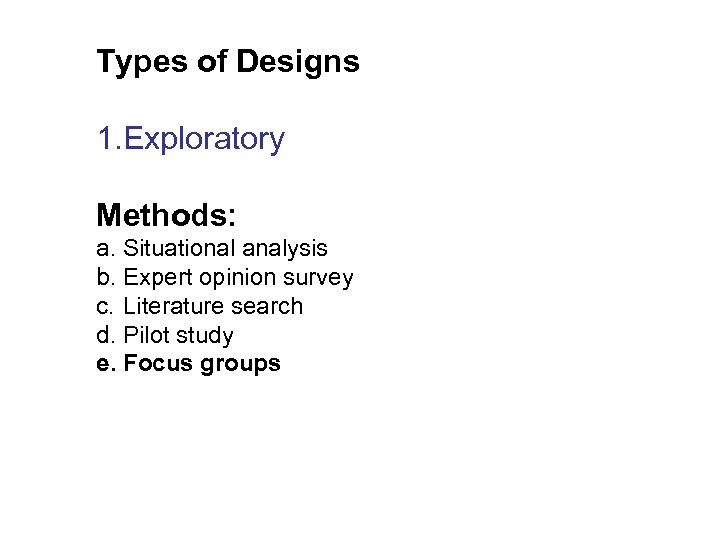
Task: Click the bold word 'Focus'
Action: pos(157,364)
